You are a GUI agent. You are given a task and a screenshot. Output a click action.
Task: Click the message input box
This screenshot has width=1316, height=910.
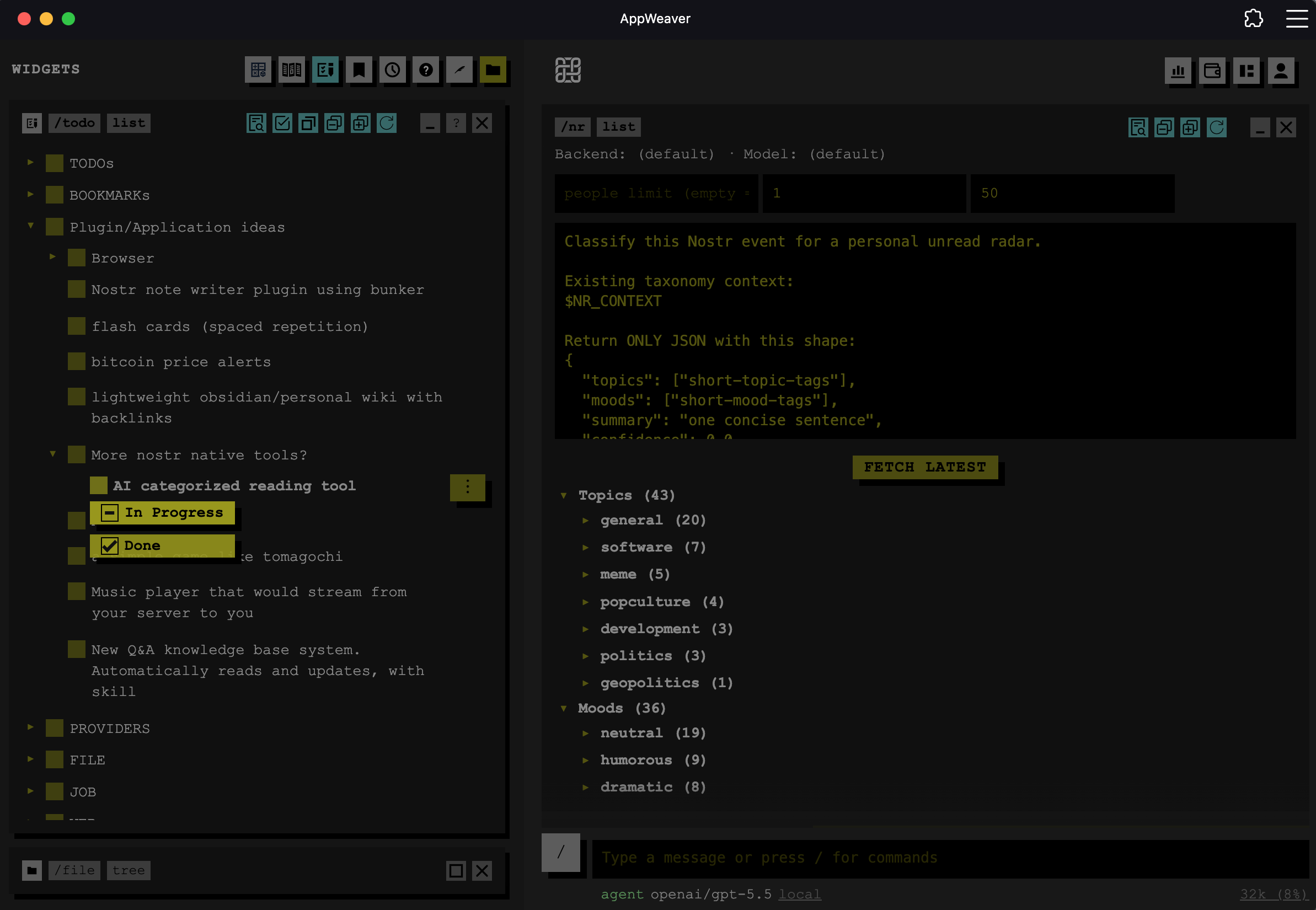[x=950, y=858]
